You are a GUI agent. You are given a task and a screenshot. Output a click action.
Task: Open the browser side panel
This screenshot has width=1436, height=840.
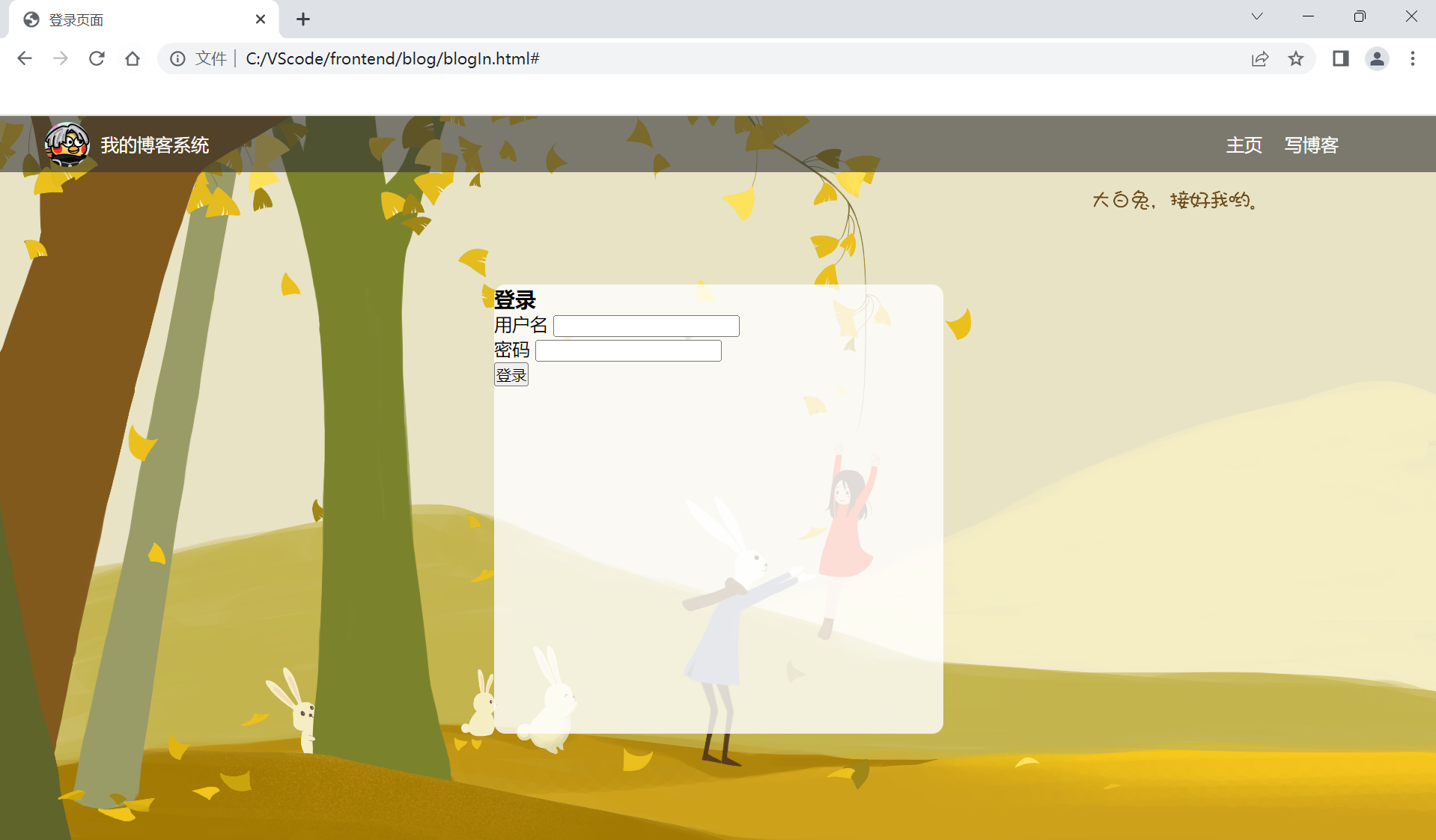point(1341,58)
